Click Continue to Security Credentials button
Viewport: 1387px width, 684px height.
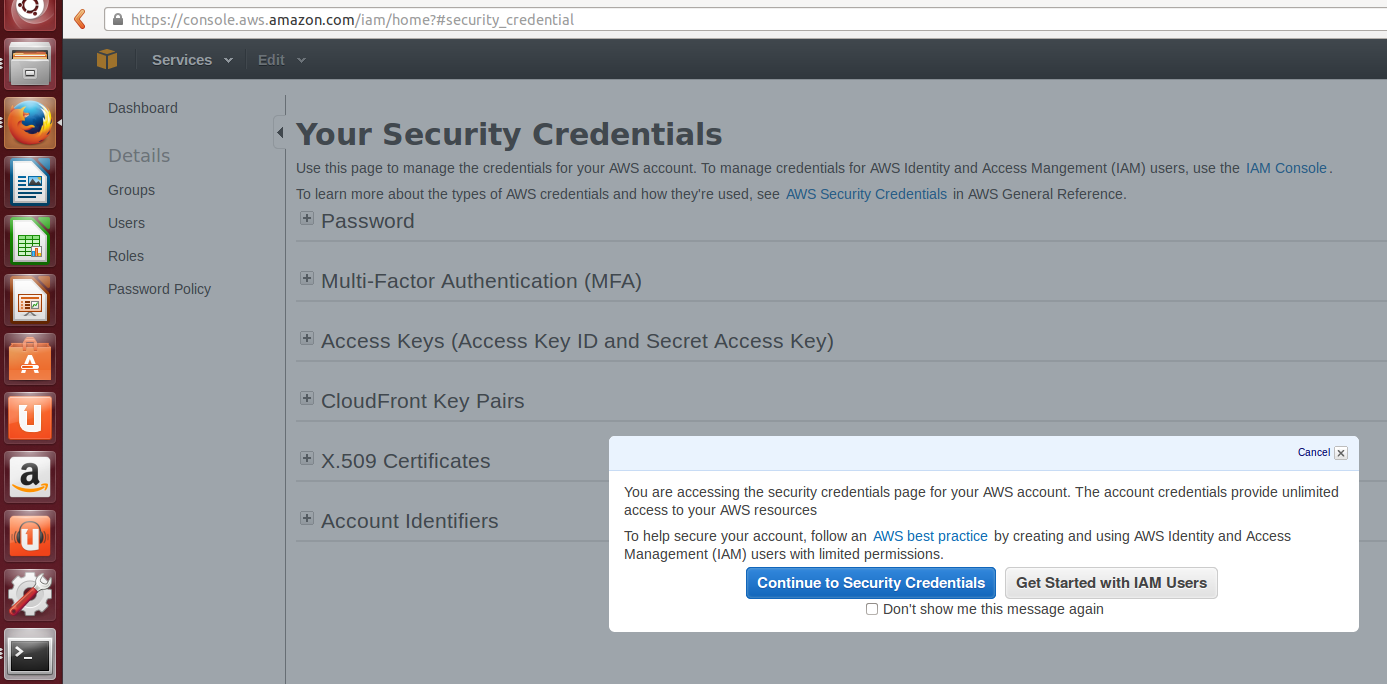pos(871,583)
